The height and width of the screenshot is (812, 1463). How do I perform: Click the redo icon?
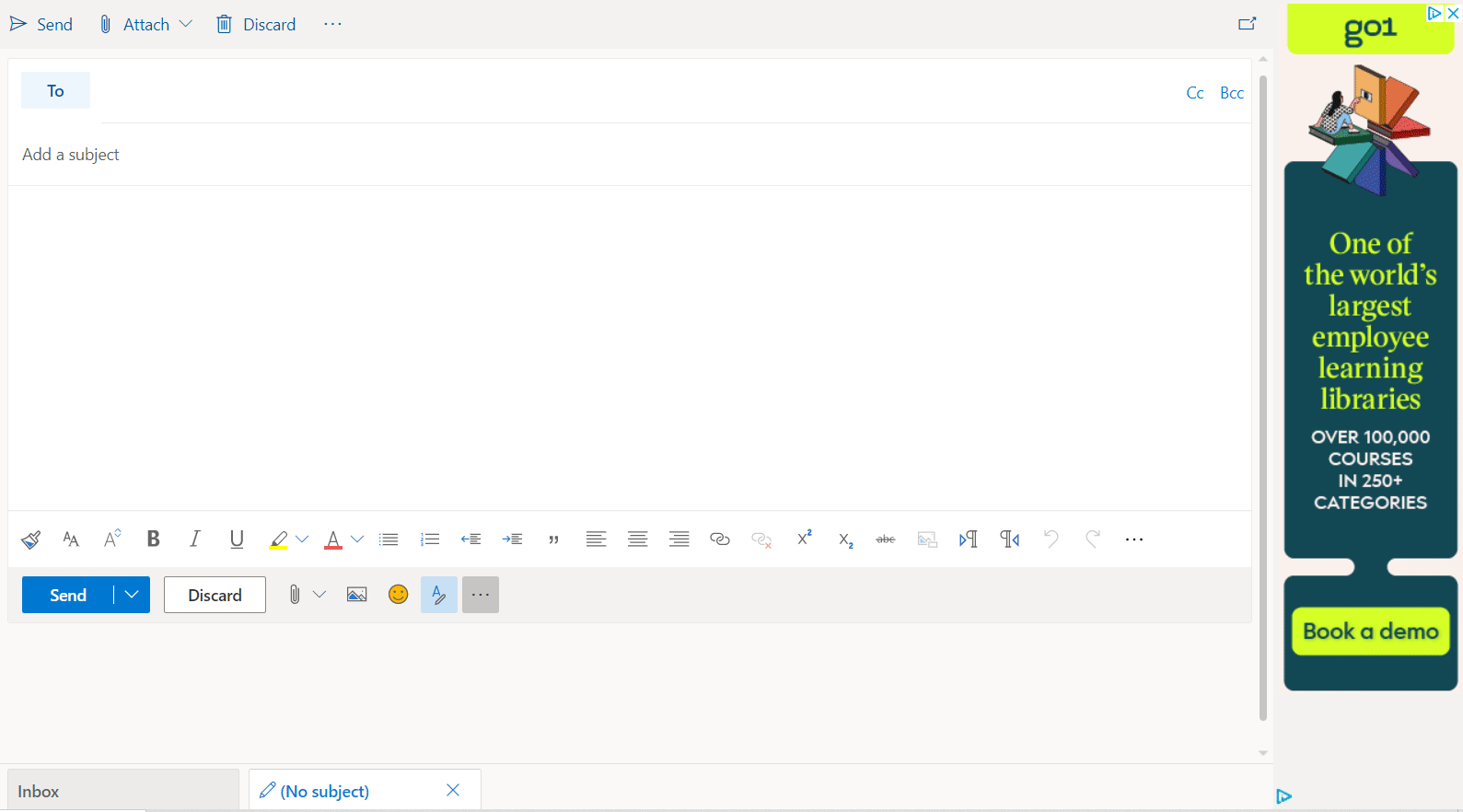click(x=1093, y=539)
